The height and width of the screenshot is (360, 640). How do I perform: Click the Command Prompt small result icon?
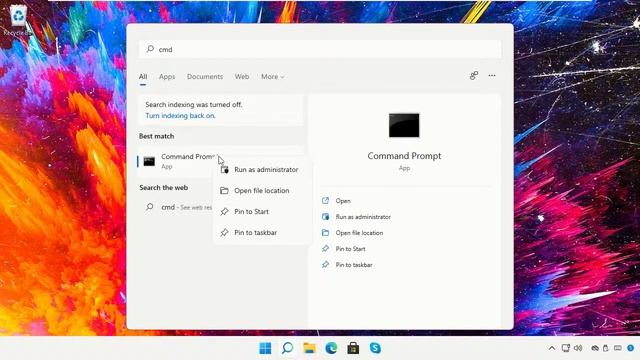(x=149, y=162)
